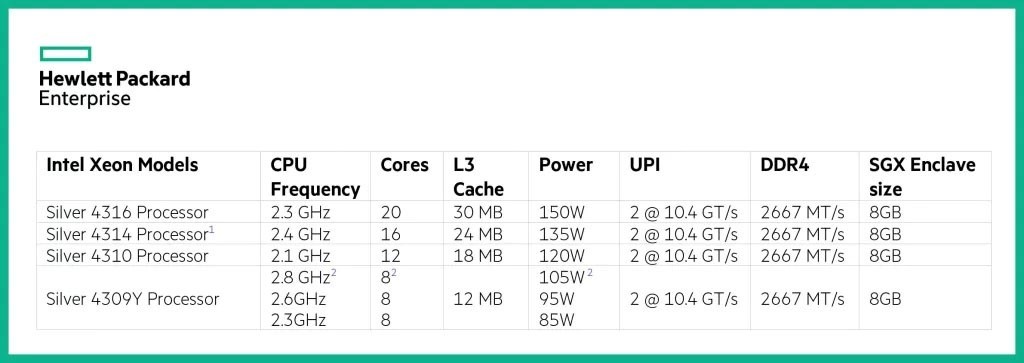Image resolution: width=1024 pixels, height=363 pixels.
Task: Click the 2.8 GHz frequency cell
Action: point(304,277)
